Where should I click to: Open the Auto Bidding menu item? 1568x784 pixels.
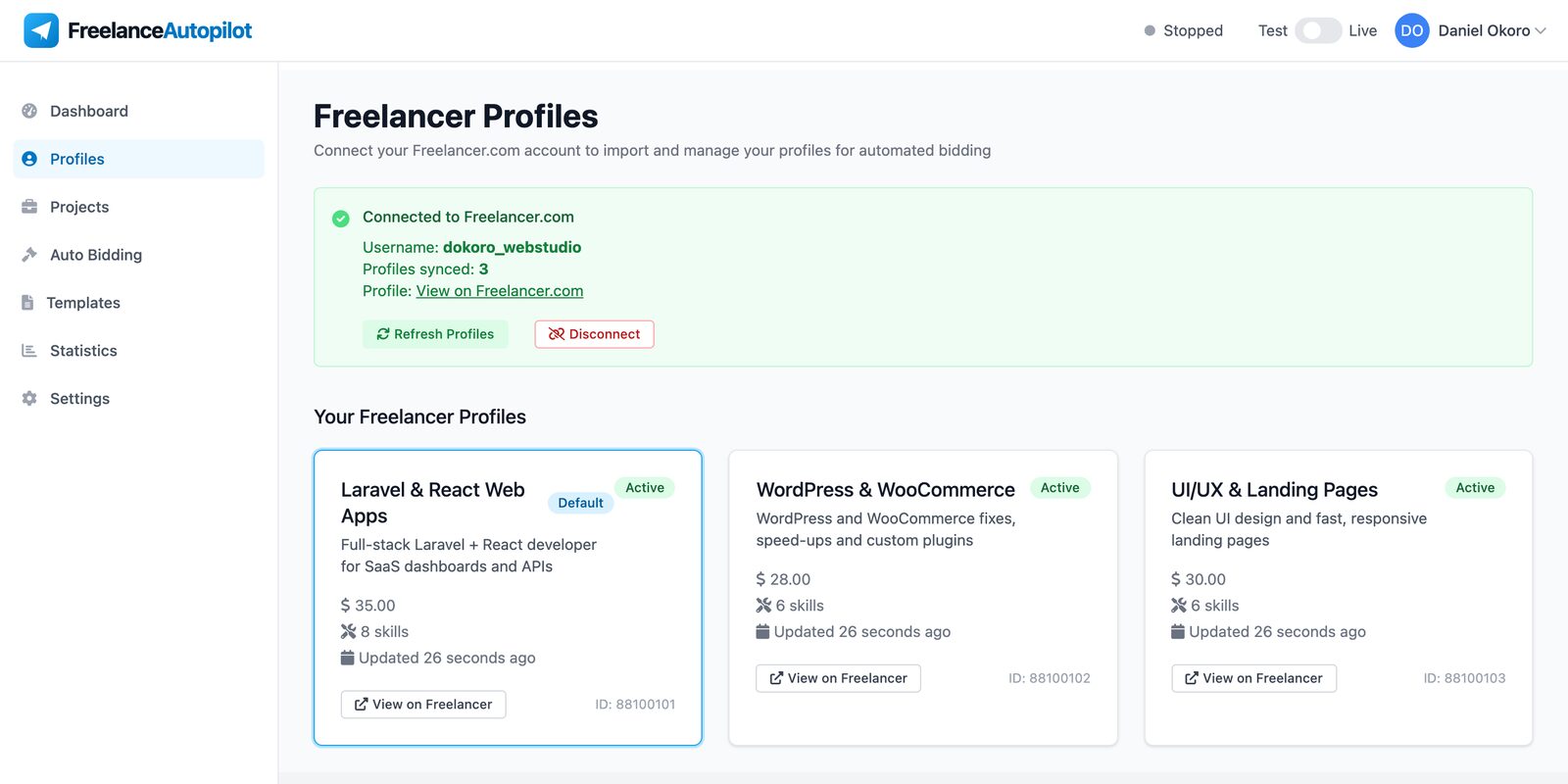pos(138,255)
